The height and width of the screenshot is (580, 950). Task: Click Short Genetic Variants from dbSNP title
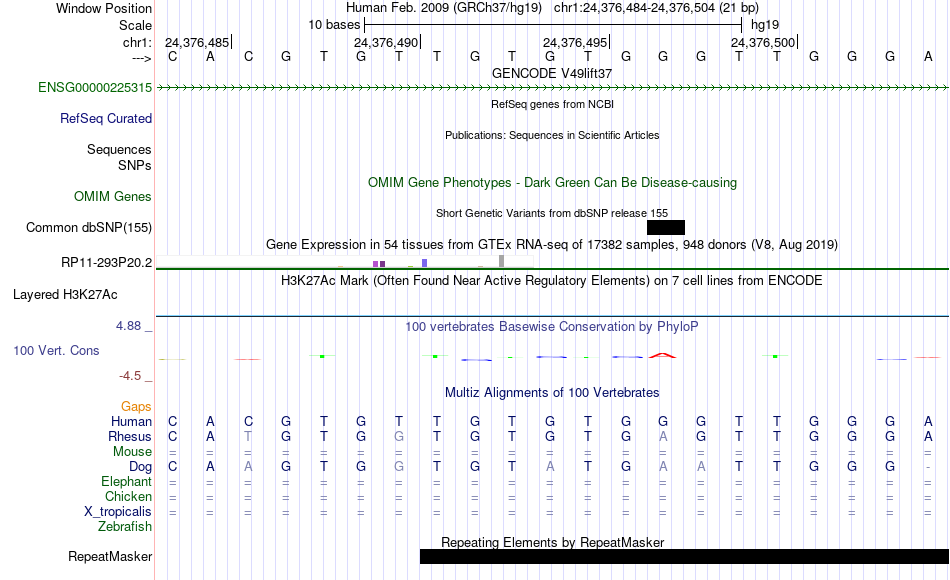pyautogui.click(x=552, y=213)
